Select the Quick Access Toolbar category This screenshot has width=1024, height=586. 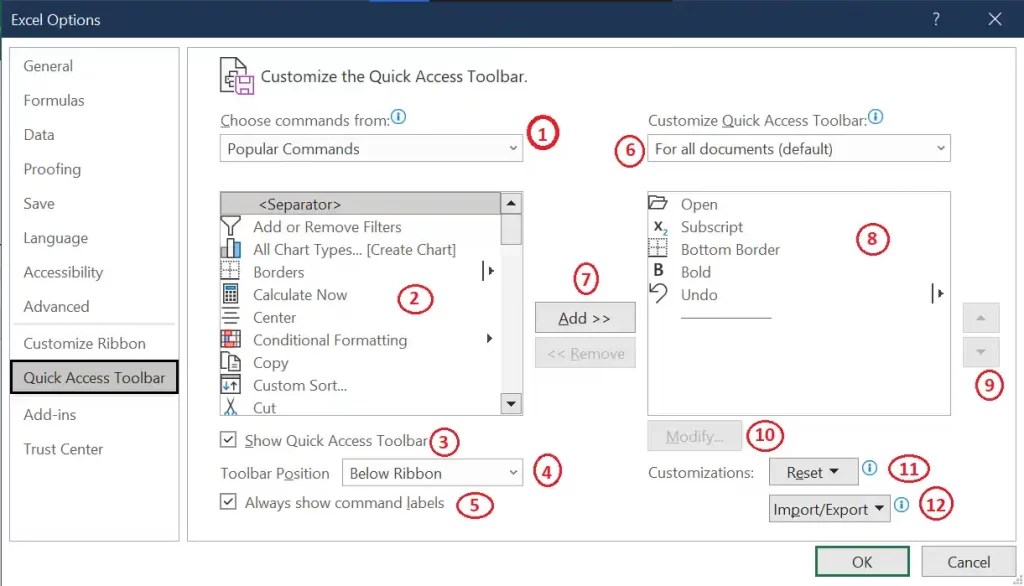[x=94, y=377]
